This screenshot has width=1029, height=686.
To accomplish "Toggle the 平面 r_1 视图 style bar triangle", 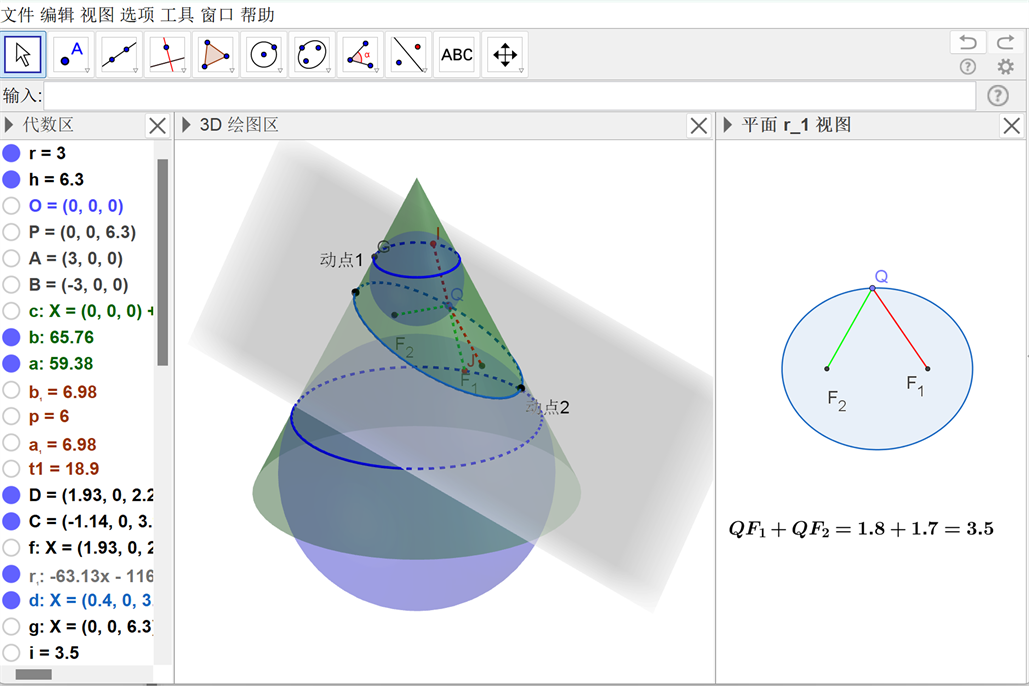I will tap(728, 125).
